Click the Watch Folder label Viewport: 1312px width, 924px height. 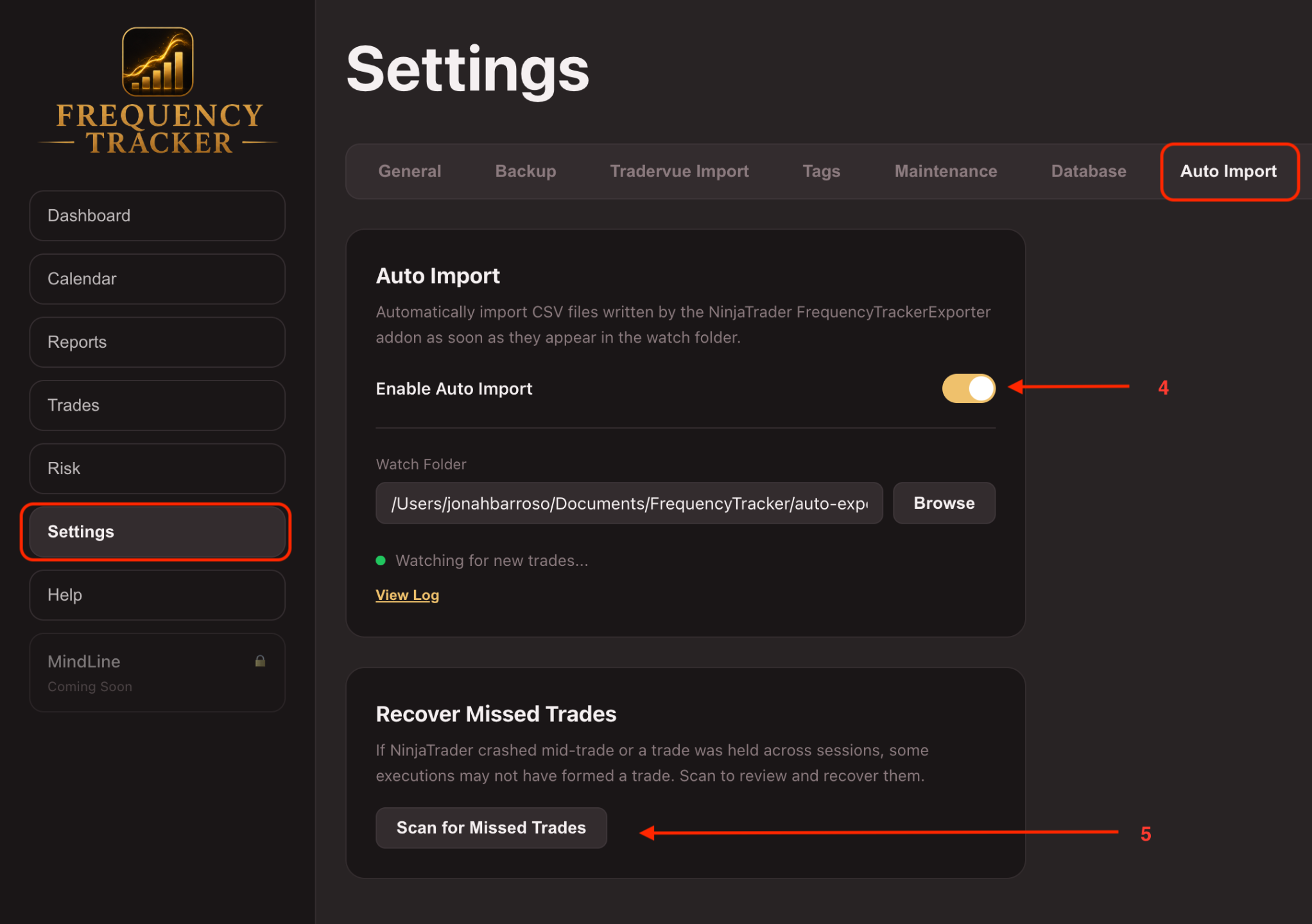click(421, 464)
